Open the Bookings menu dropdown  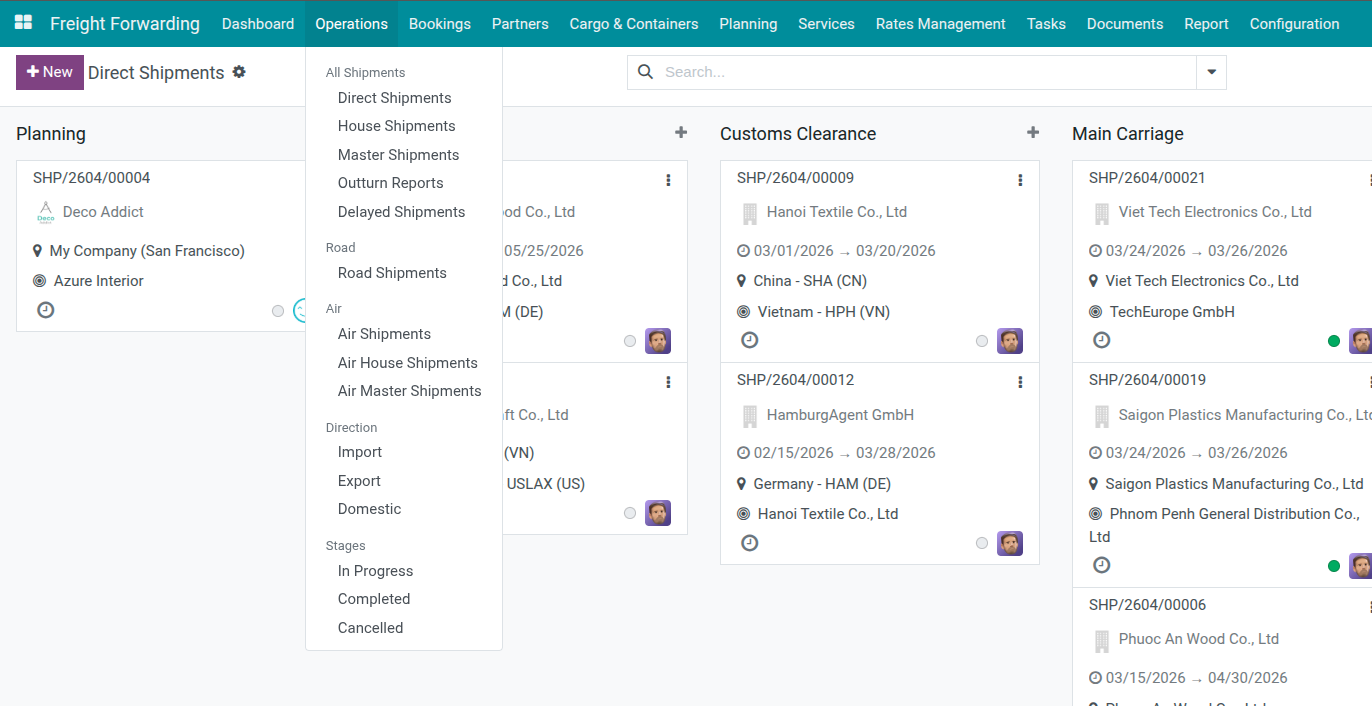coord(439,24)
